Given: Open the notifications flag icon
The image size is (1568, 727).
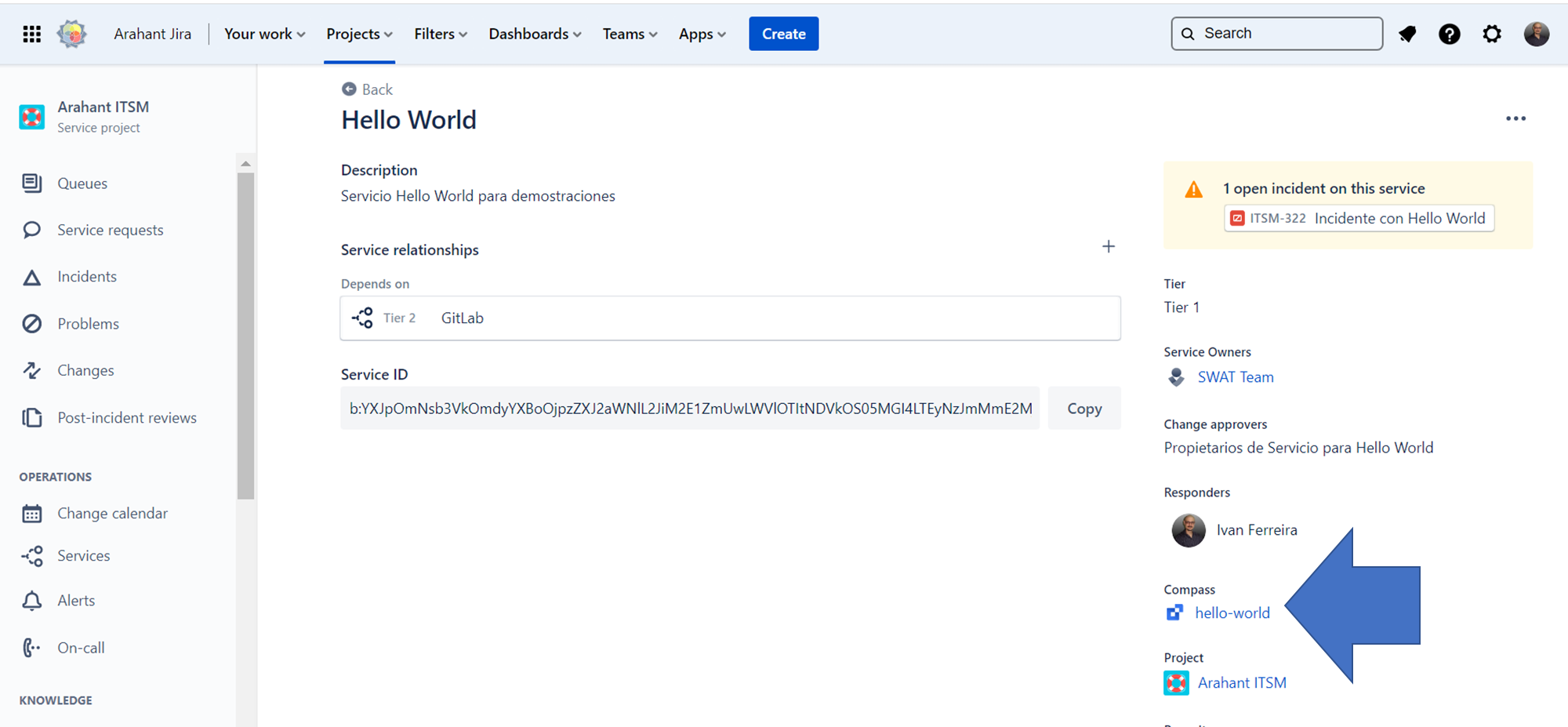Looking at the screenshot, I should [x=1407, y=34].
